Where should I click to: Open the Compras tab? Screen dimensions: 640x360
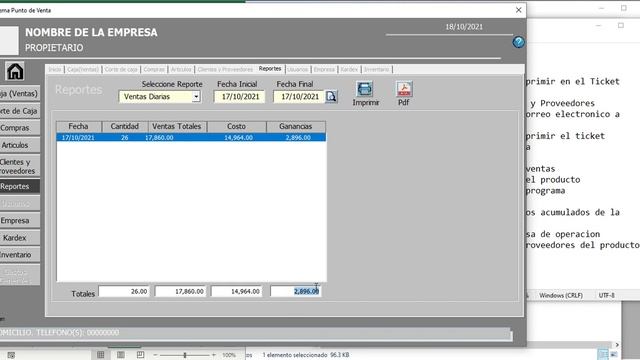click(x=154, y=69)
